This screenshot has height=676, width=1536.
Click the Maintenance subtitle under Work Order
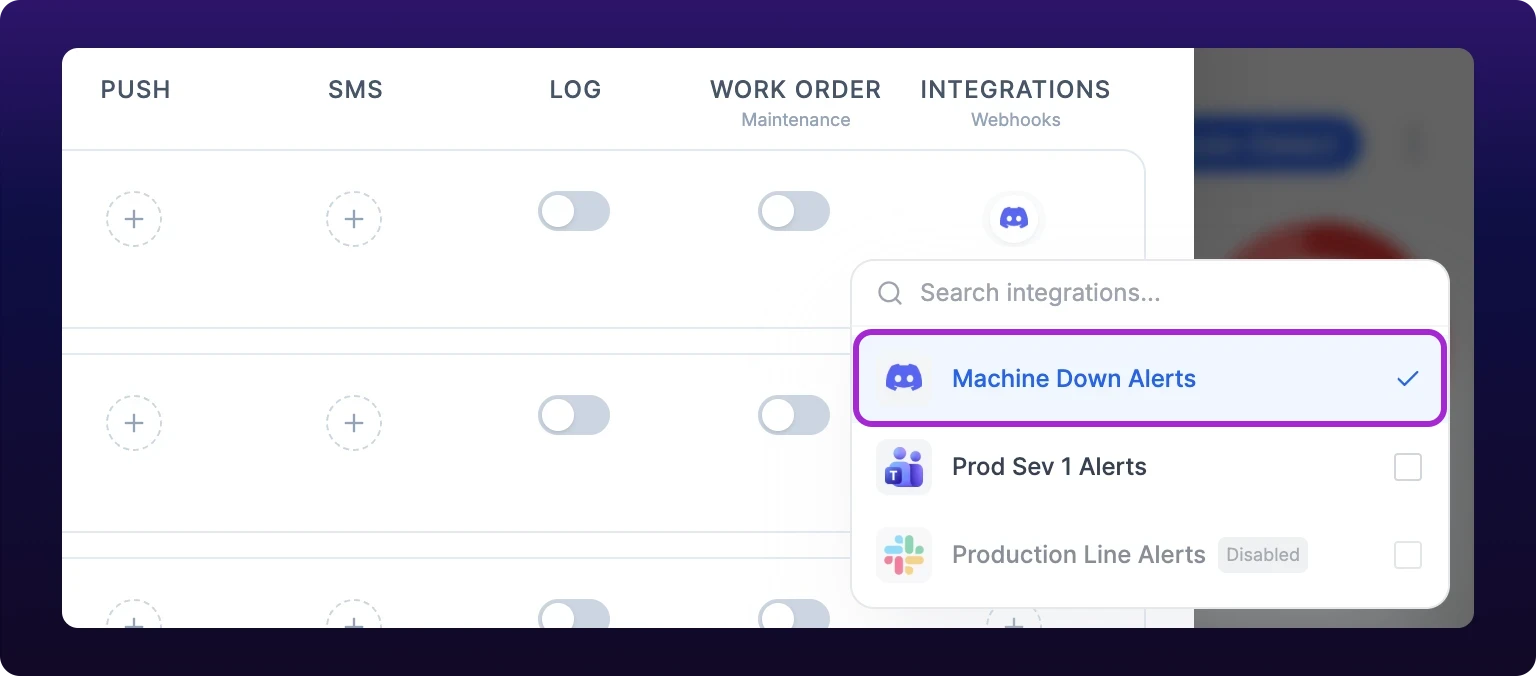(796, 120)
